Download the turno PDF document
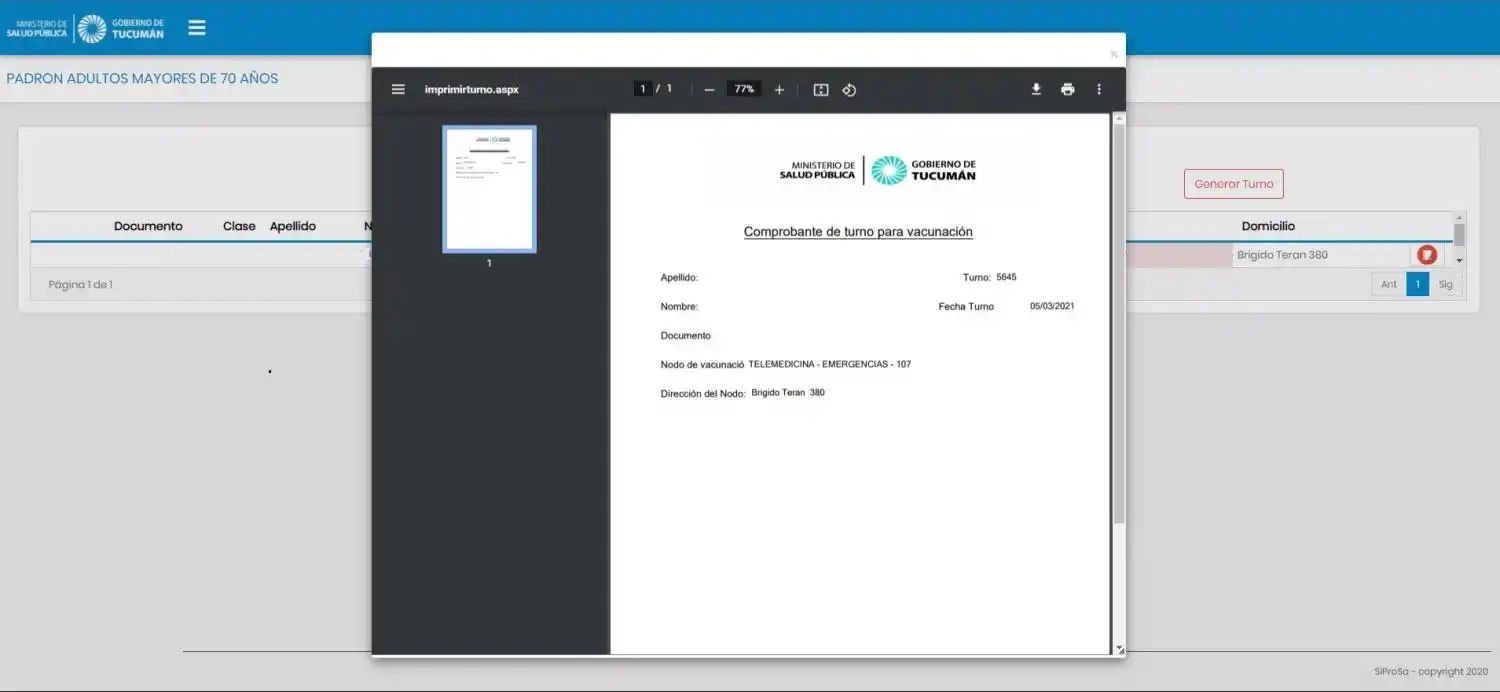The image size is (1500, 692). 1035,89
